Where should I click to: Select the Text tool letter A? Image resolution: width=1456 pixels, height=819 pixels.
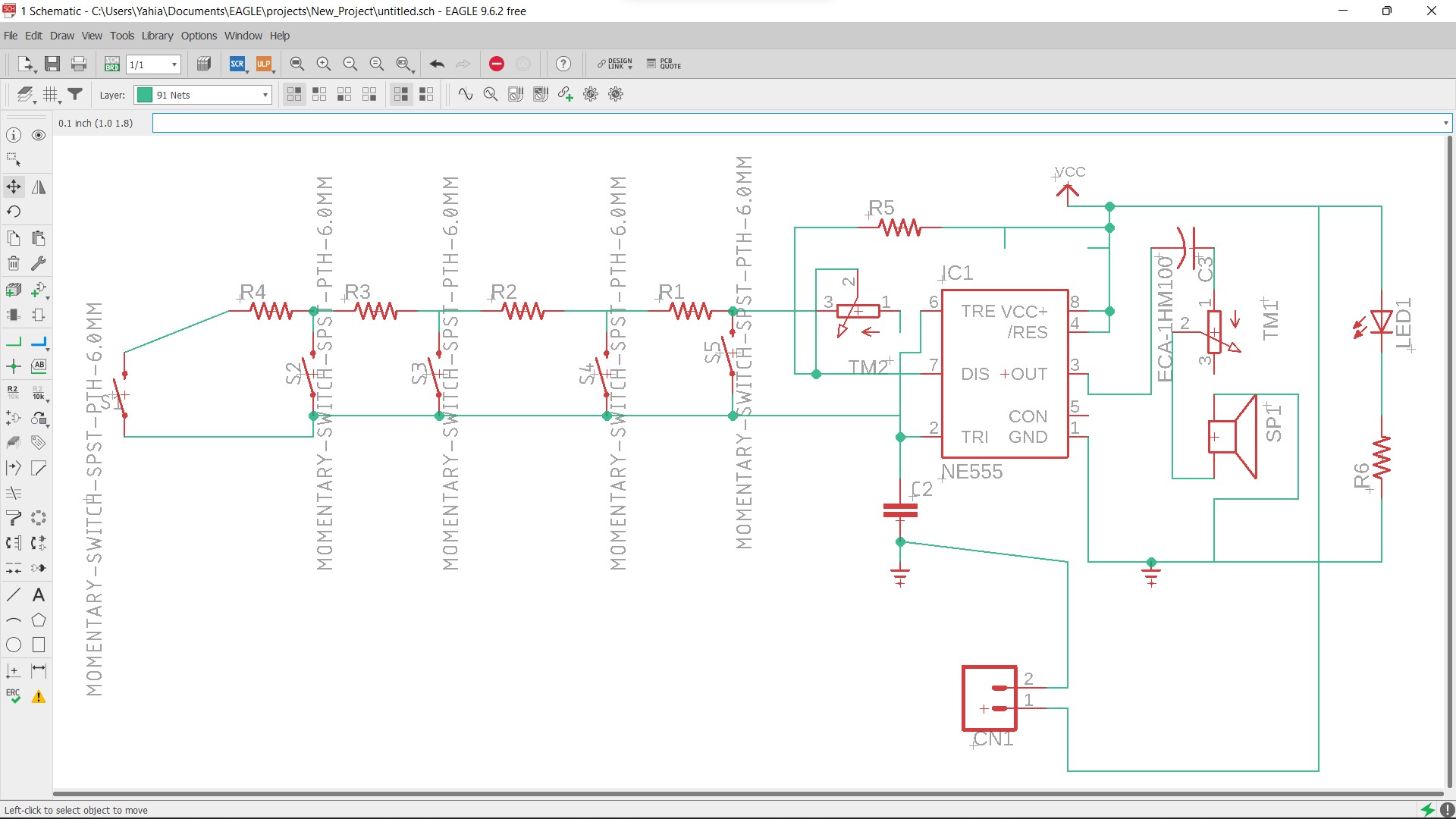point(39,595)
